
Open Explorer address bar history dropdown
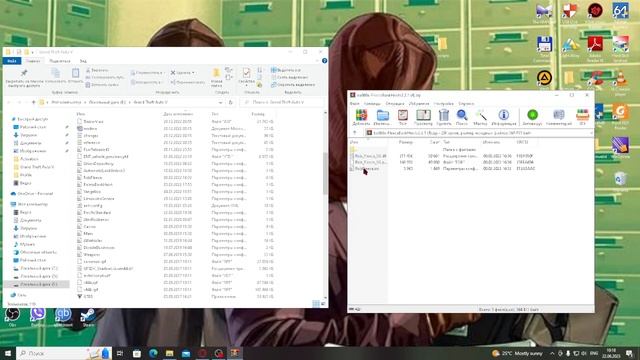(221, 102)
